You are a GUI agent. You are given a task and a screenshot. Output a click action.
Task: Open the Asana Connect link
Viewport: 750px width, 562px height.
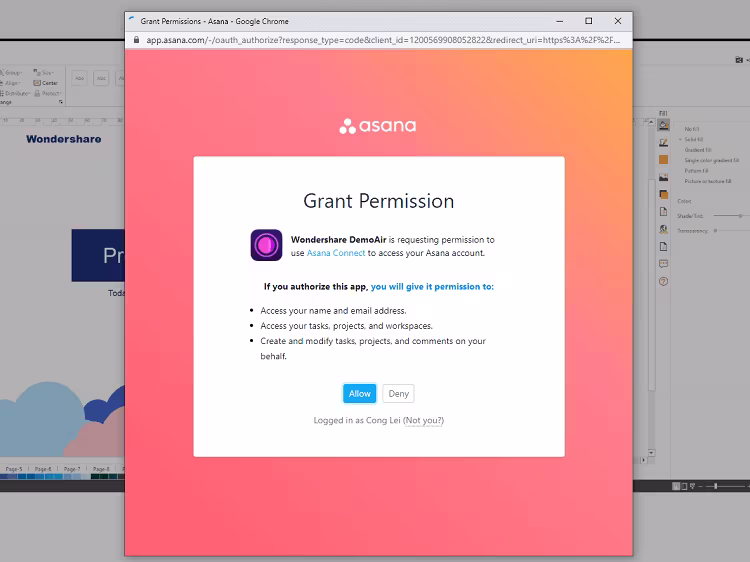click(336, 253)
